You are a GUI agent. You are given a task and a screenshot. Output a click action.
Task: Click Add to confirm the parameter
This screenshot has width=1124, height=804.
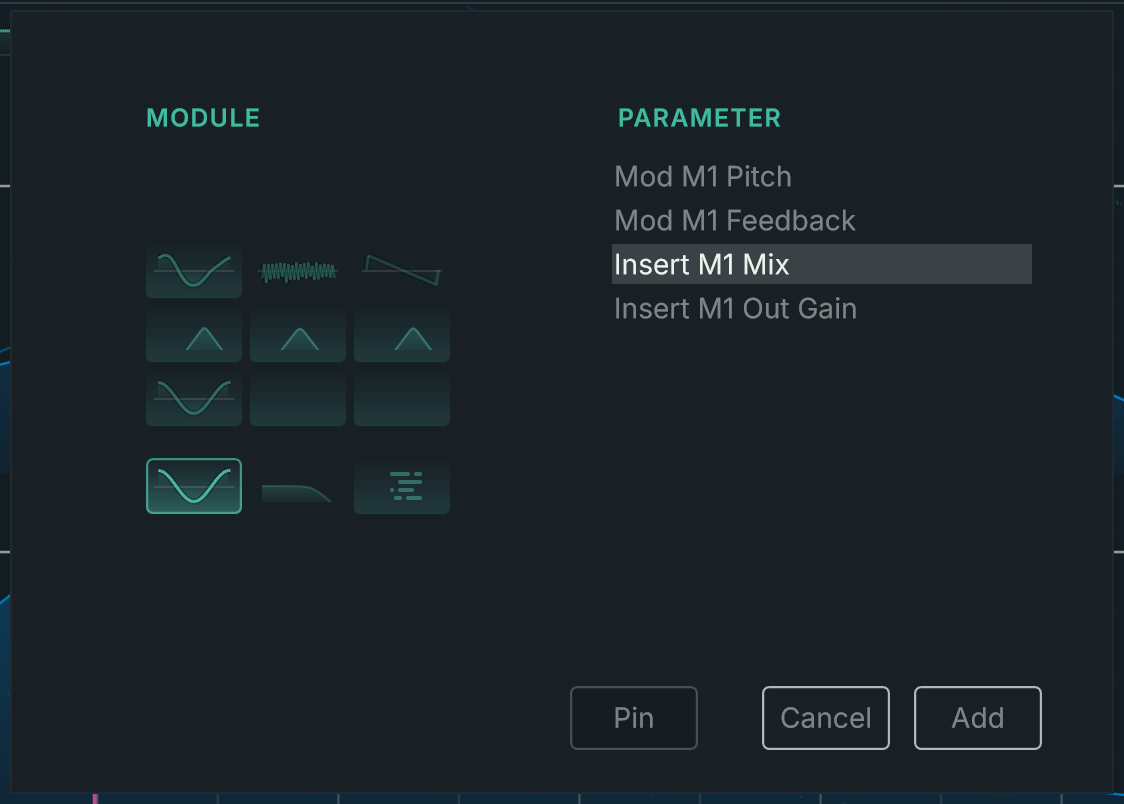pyautogui.click(x=977, y=718)
